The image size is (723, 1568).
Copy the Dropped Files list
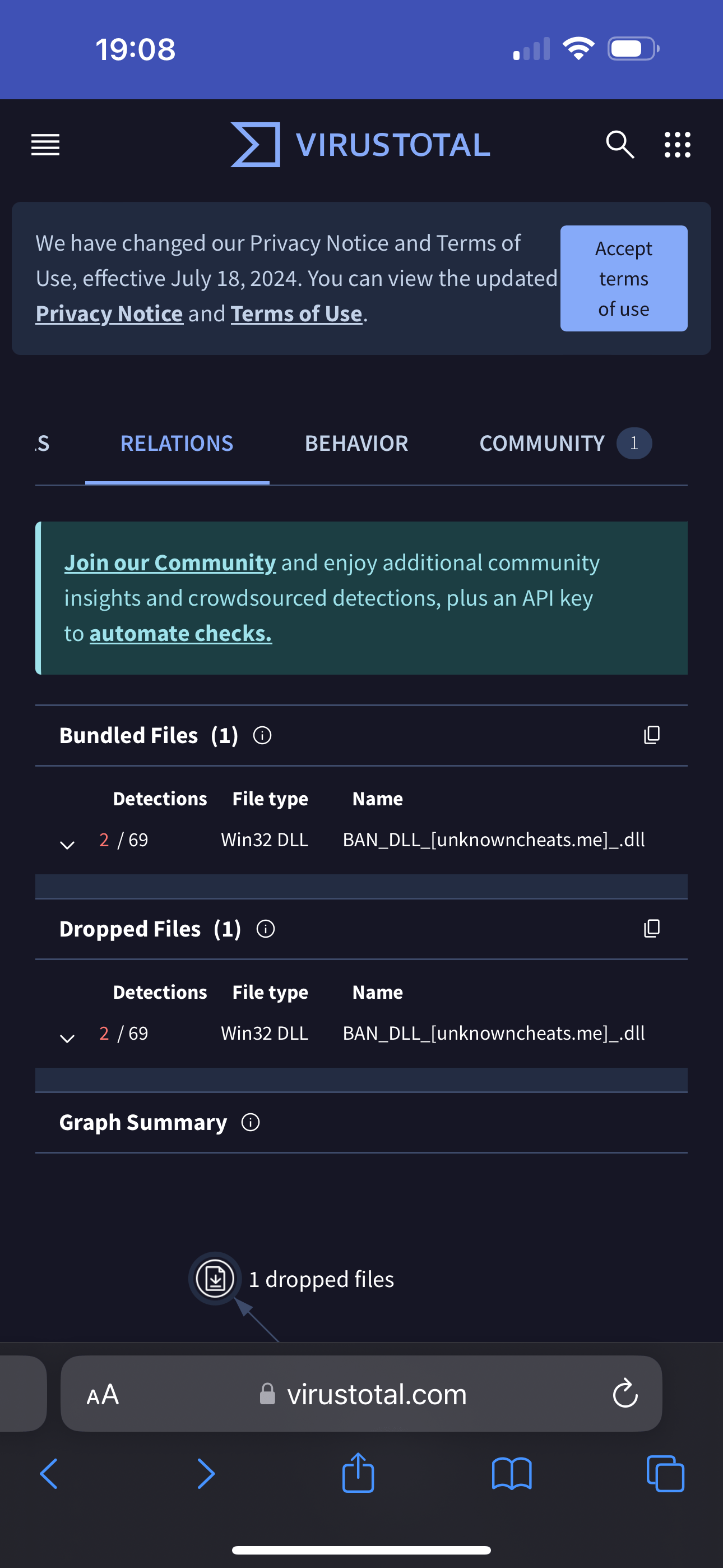652,929
